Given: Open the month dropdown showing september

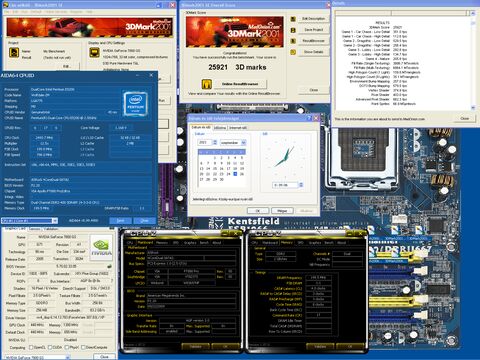Looking at the screenshot, I should pos(243,143).
